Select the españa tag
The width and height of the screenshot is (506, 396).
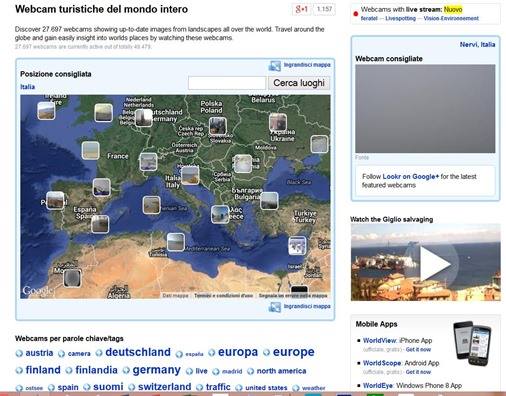click(x=194, y=354)
